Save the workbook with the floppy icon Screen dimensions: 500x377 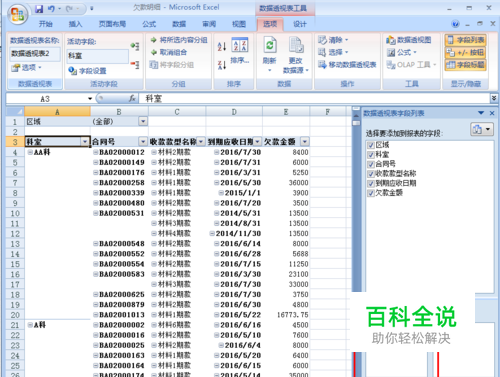click(39, 8)
